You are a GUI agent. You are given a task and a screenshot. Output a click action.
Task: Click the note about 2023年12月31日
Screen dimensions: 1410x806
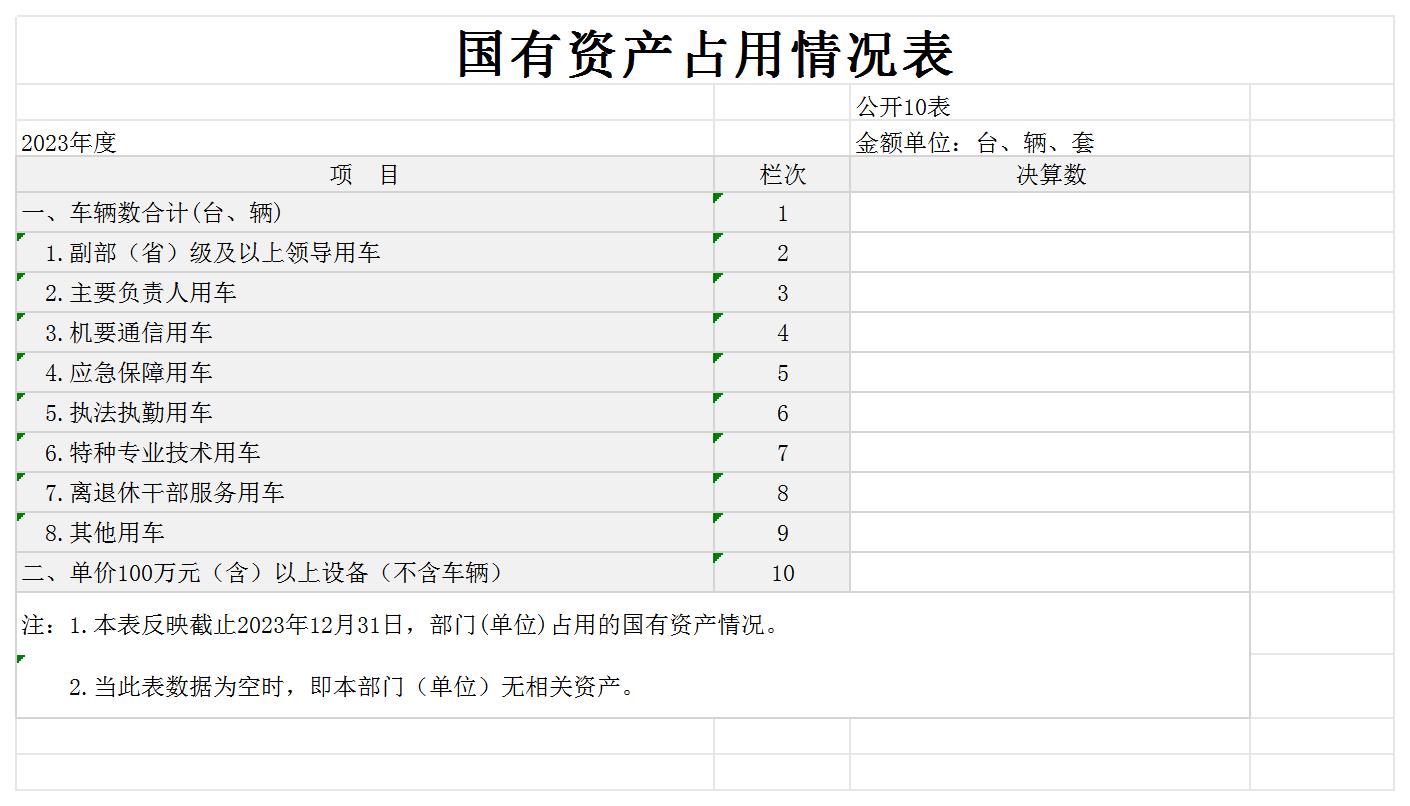coord(400,626)
